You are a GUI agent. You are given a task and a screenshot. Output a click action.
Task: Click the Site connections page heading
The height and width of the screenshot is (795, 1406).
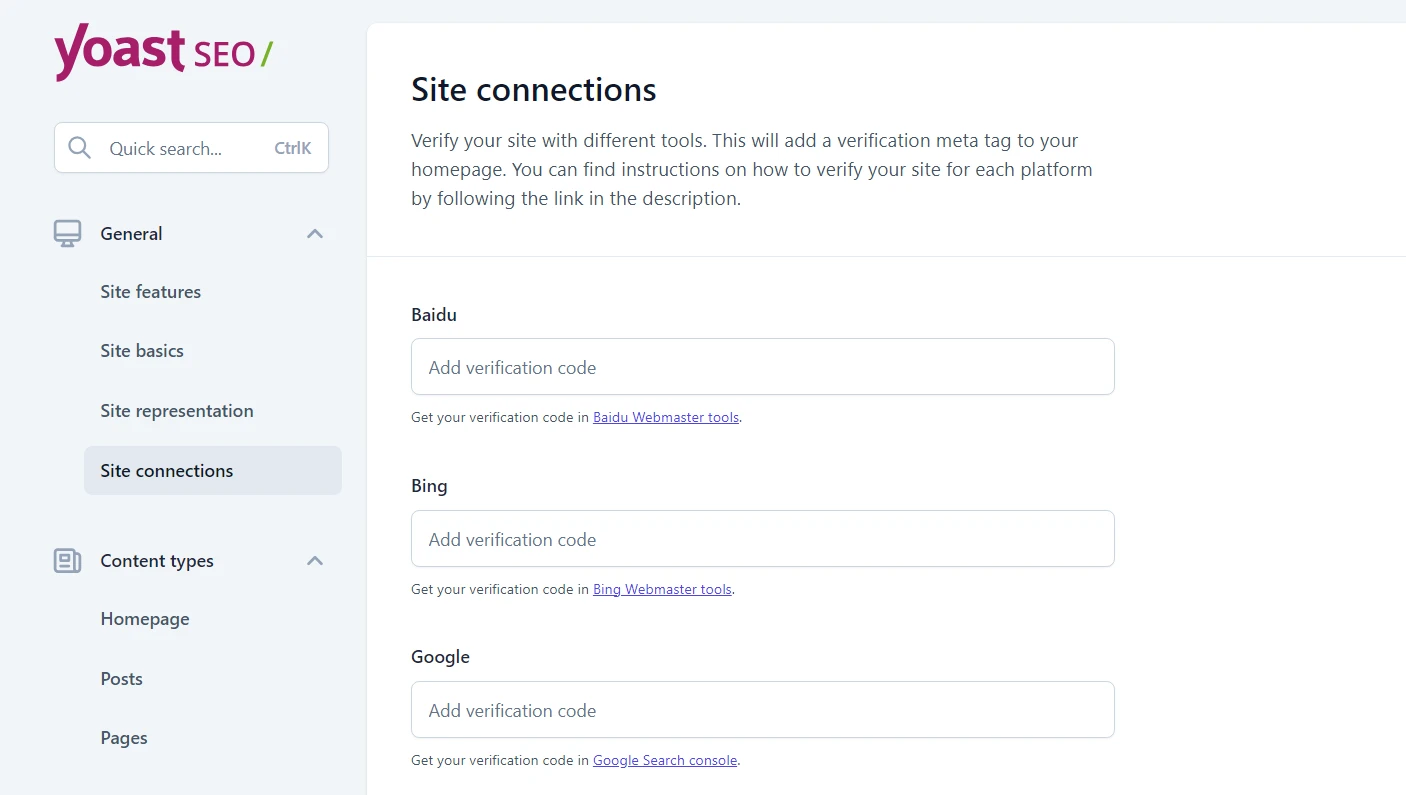[x=534, y=90]
